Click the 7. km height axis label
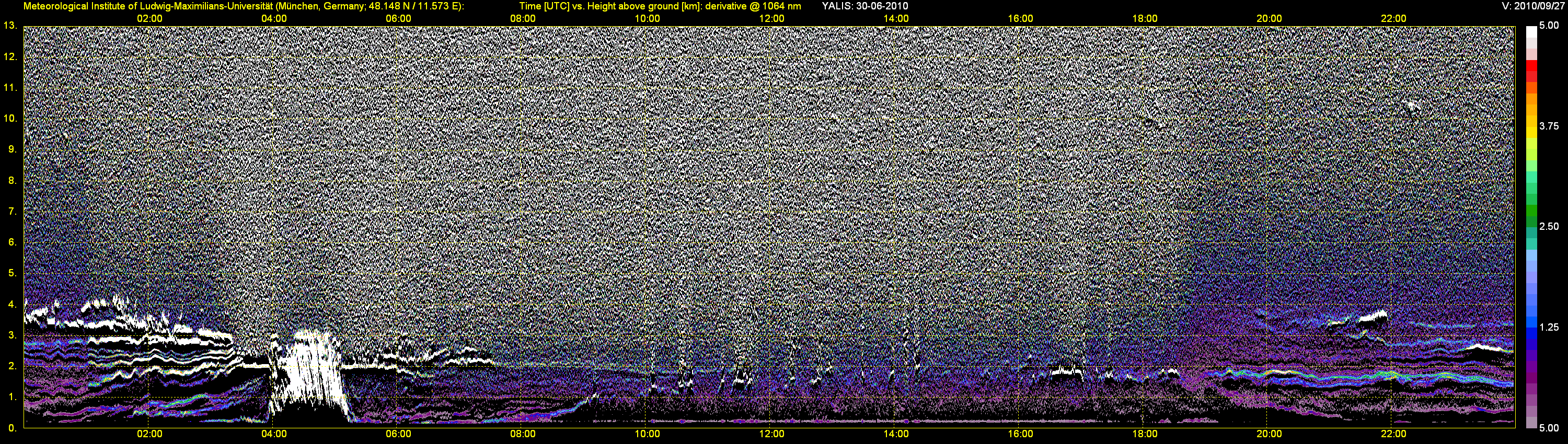The height and width of the screenshot is (444, 1568). click(x=12, y=211)
